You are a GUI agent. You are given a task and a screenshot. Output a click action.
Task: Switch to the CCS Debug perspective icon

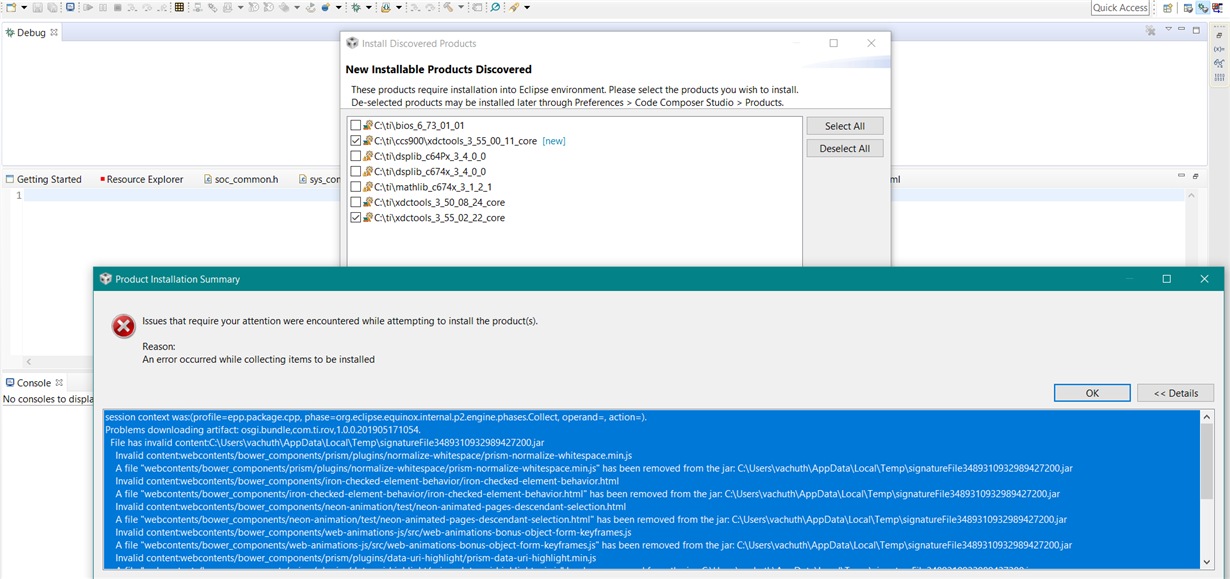click(x=1202, y=8)
